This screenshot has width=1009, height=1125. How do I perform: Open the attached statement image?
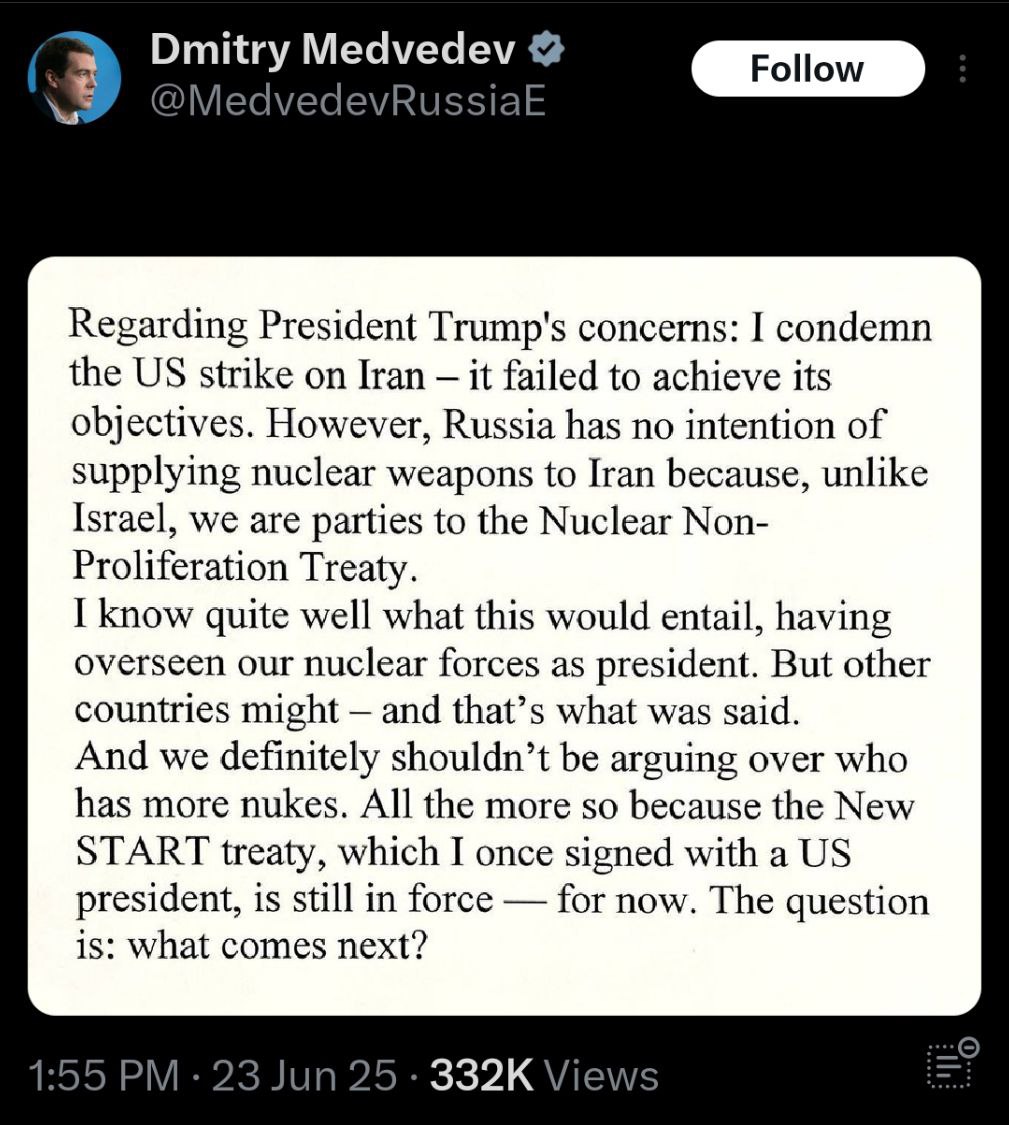[504, 636]
